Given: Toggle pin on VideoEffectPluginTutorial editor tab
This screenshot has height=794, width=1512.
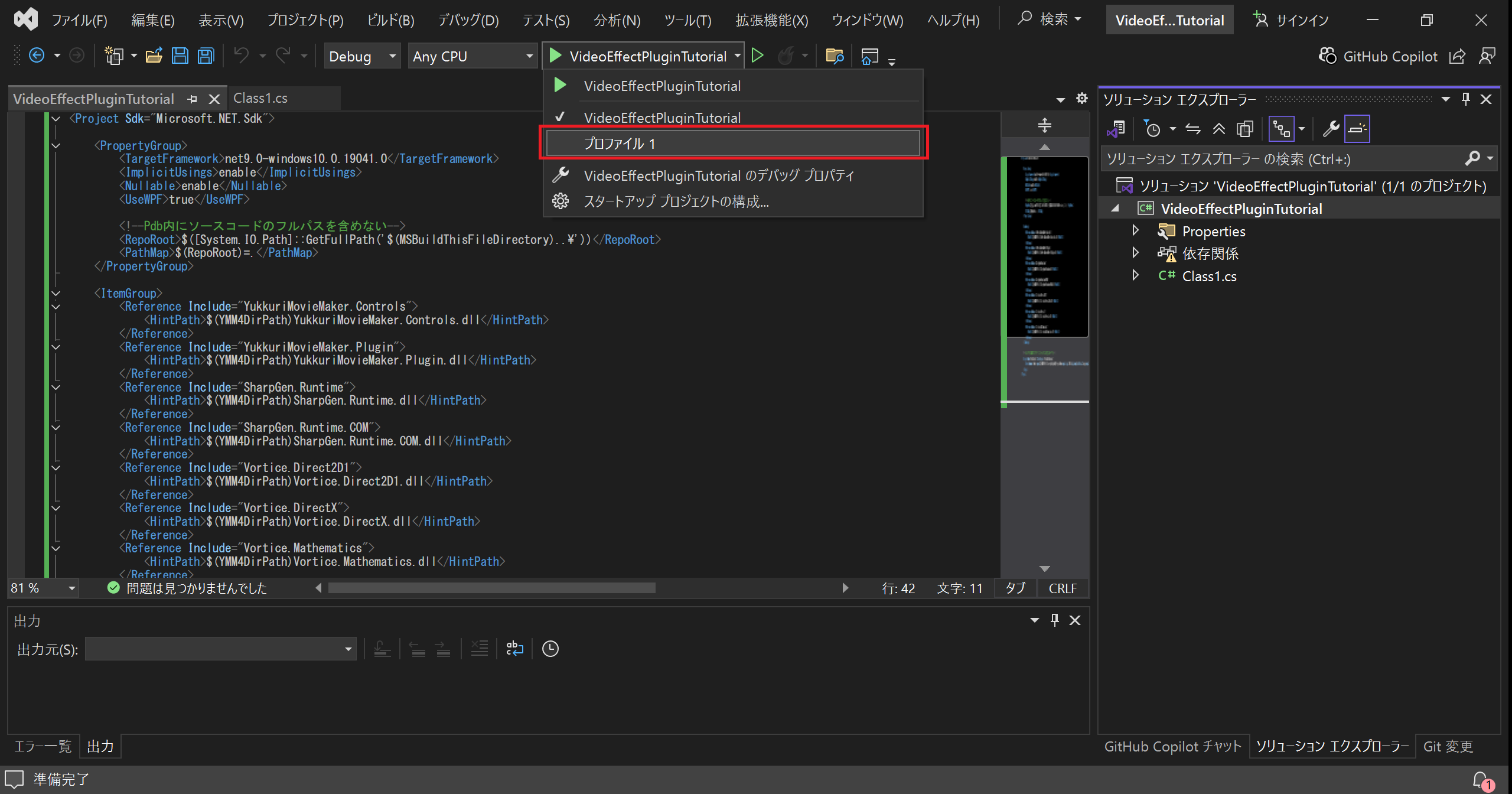Looking at the screenshot, I should click(x=193, y=99).
